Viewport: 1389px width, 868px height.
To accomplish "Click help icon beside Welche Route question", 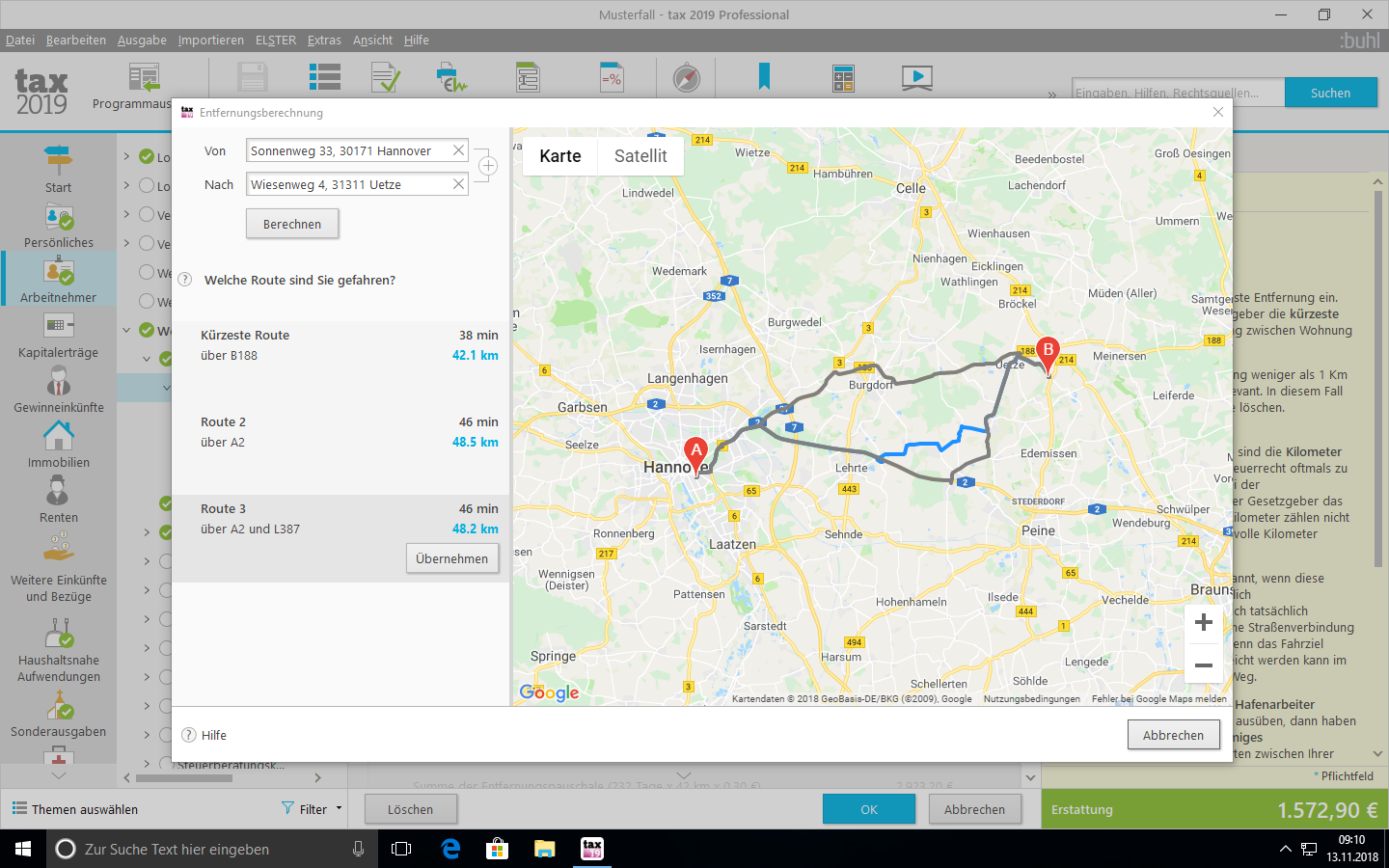I will pos(185,280).
